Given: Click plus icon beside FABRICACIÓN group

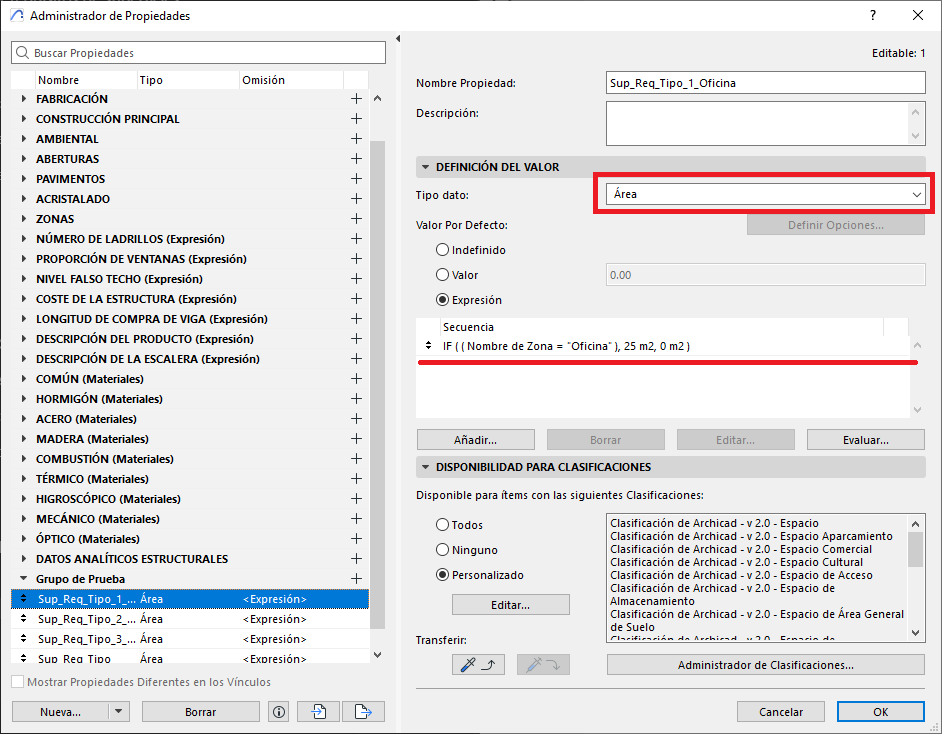Looking at the screenshot, I should point(356,99).
